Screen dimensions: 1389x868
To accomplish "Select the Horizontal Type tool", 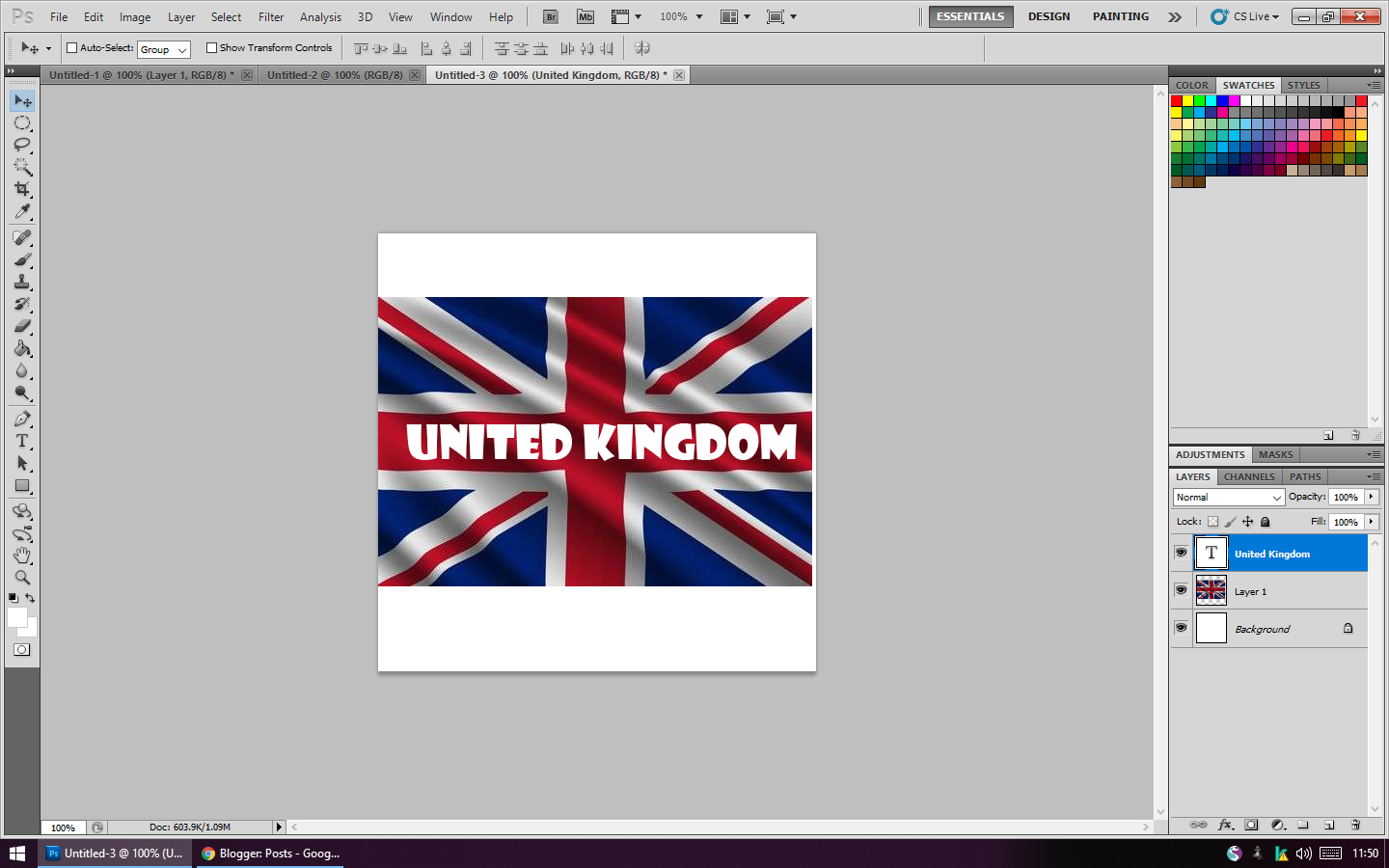I will click(x=22, y=441).
